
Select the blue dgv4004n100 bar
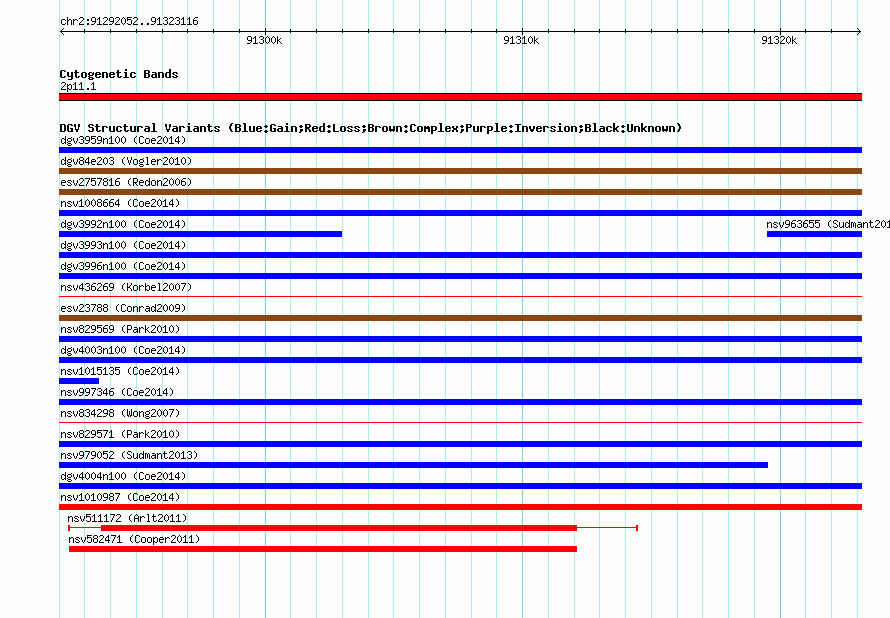(x=460, y=486)
